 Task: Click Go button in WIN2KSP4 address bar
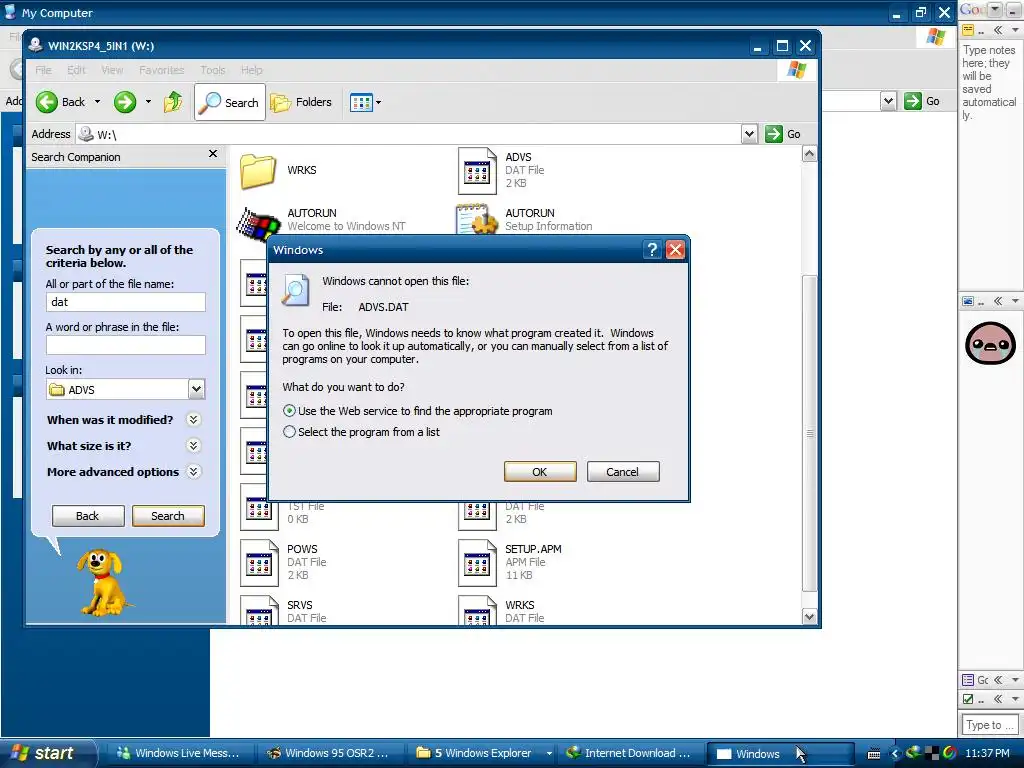(x=783, y=134)
